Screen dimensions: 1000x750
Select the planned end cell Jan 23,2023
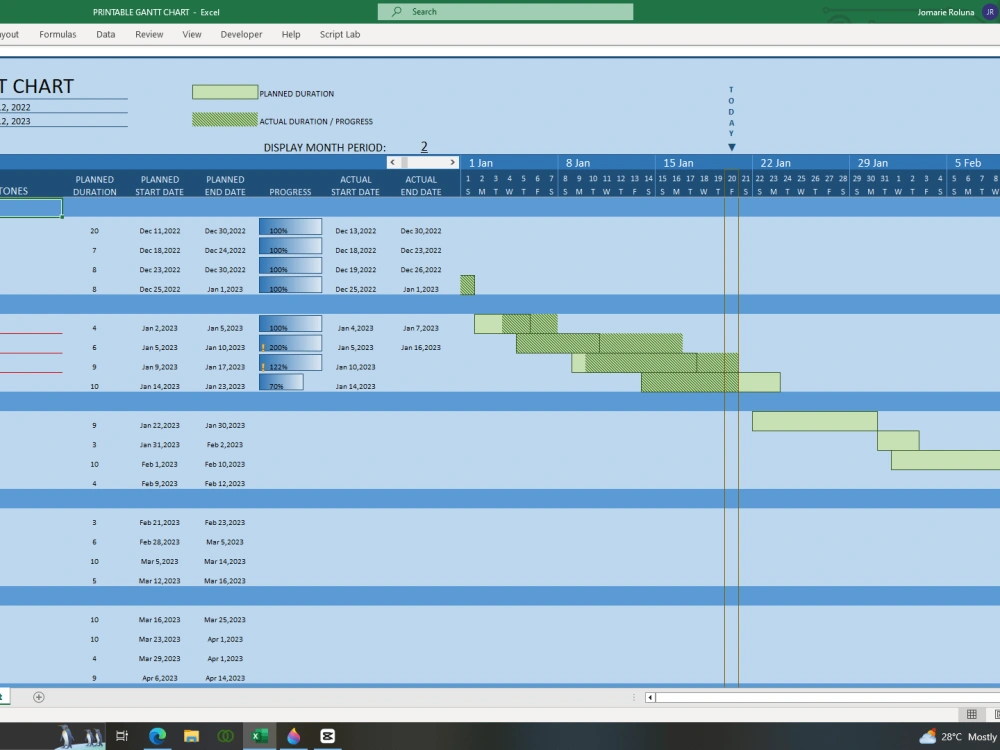point(225,386)
